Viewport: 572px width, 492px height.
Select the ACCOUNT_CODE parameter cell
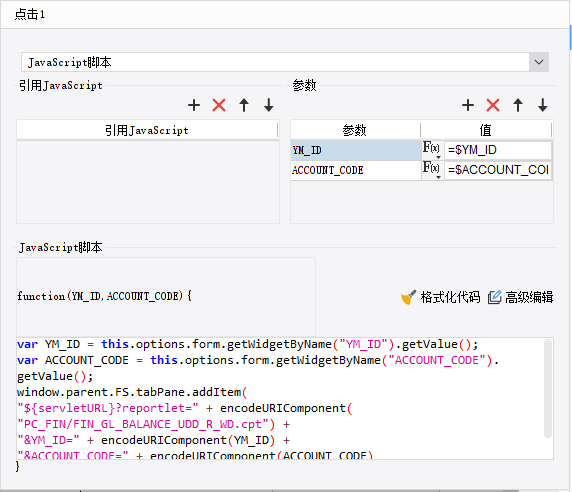(356, 170)
